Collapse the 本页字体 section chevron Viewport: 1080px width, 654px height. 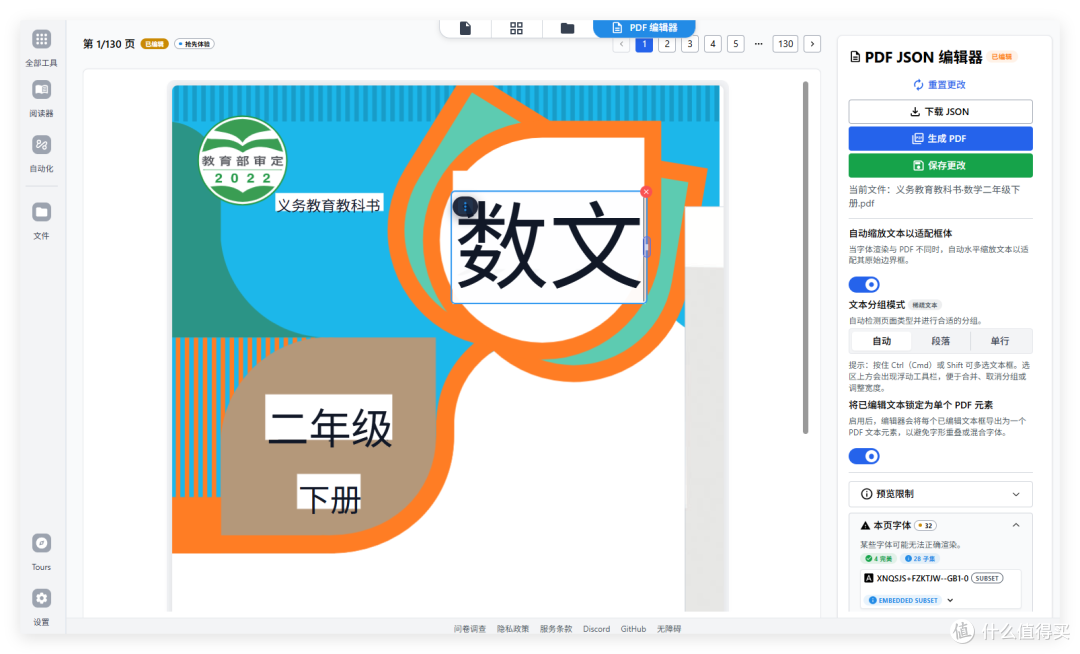point(1016,525)
